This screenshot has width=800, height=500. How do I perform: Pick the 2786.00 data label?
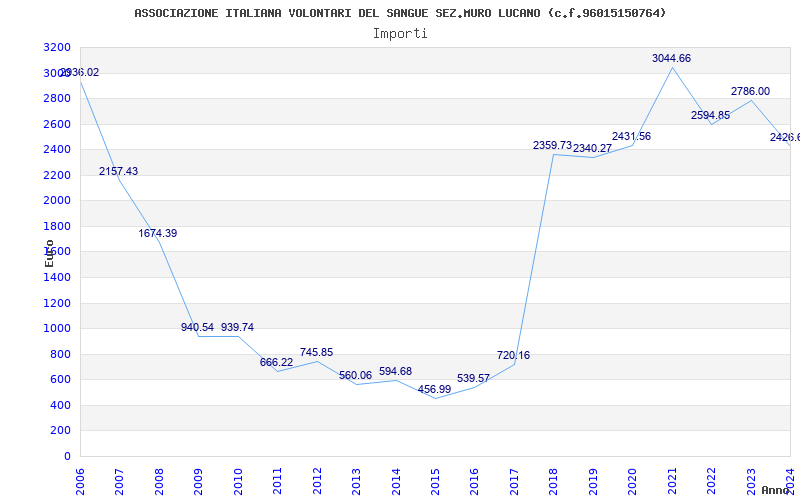751,91
